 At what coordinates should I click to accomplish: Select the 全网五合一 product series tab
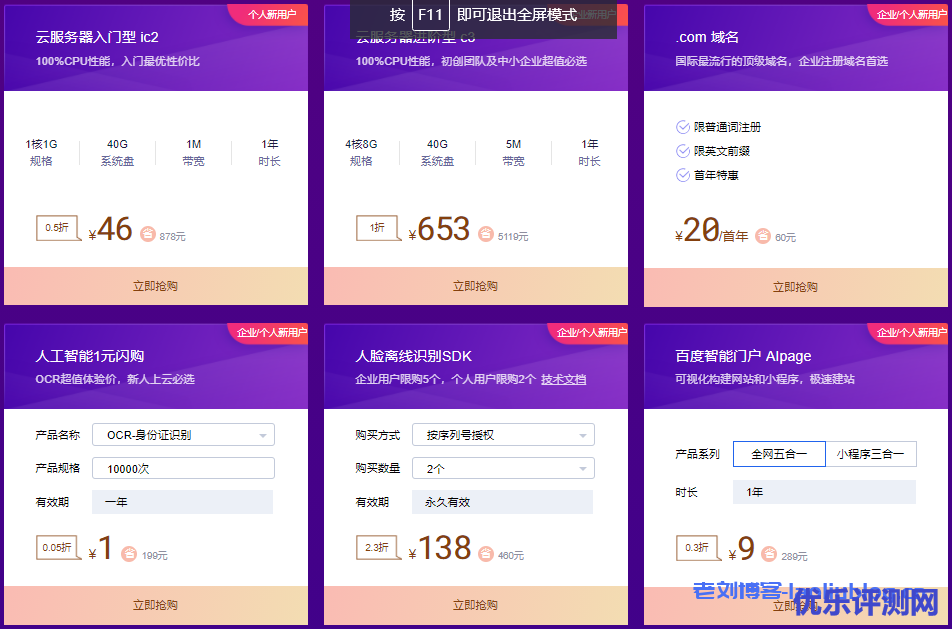[779, 454]
